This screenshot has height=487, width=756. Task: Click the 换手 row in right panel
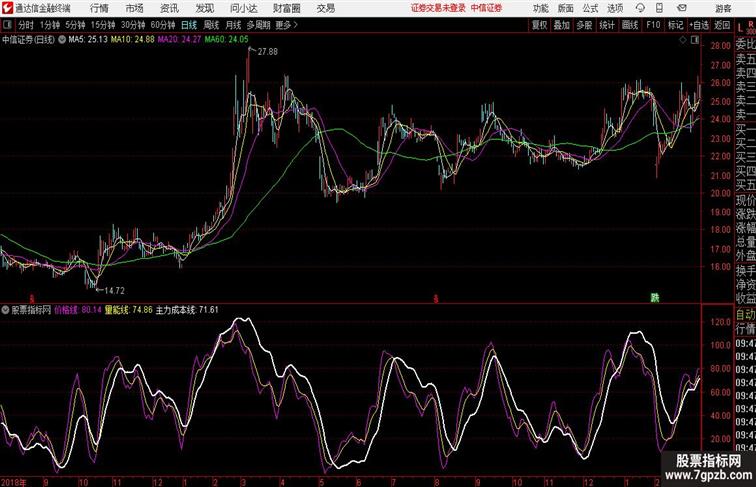745,271
